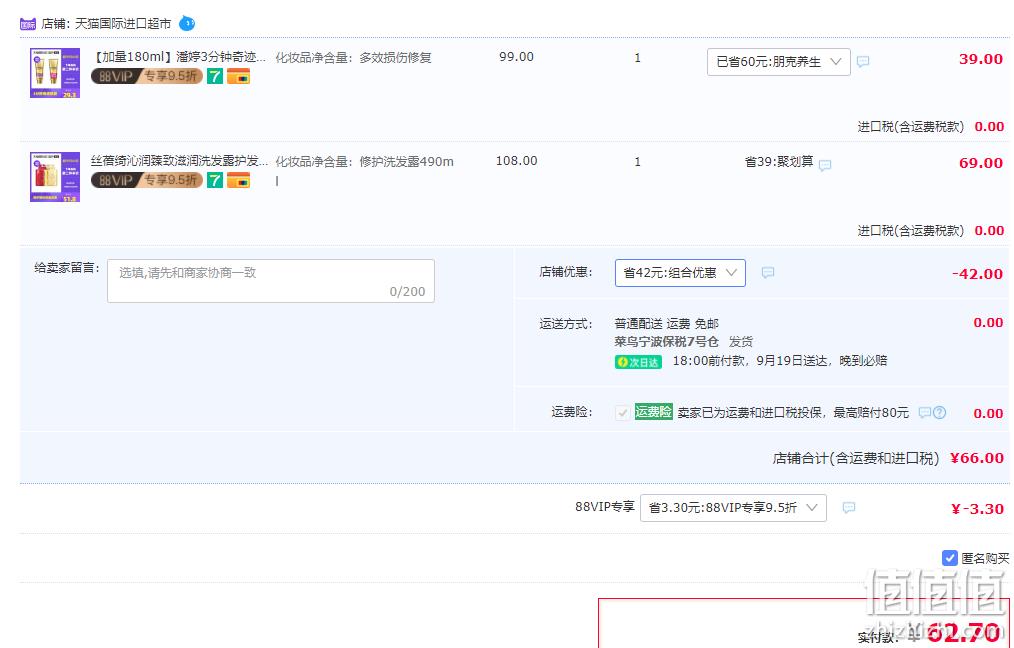Click the green 次日达 delivery badge
Image resolution: width=1014 pixels, height=648 pixels.
click(638, 362)
